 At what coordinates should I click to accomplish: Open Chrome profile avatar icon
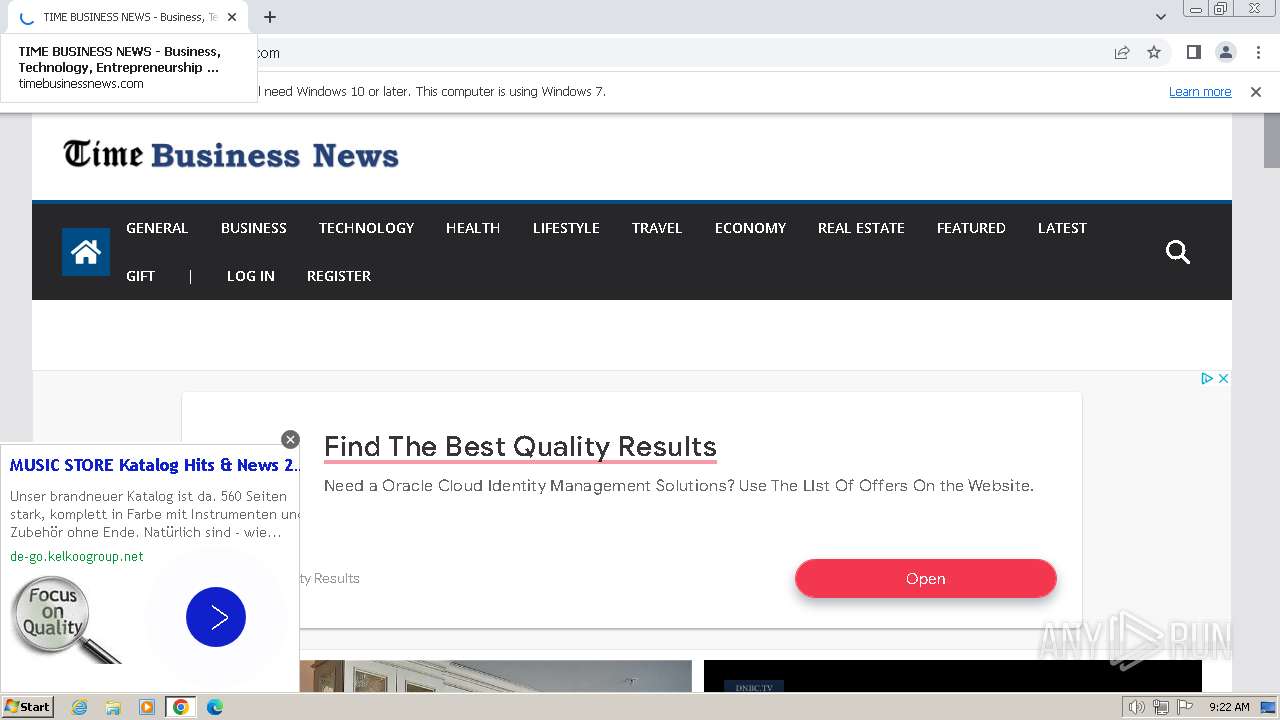click(x=1225, y=52)
